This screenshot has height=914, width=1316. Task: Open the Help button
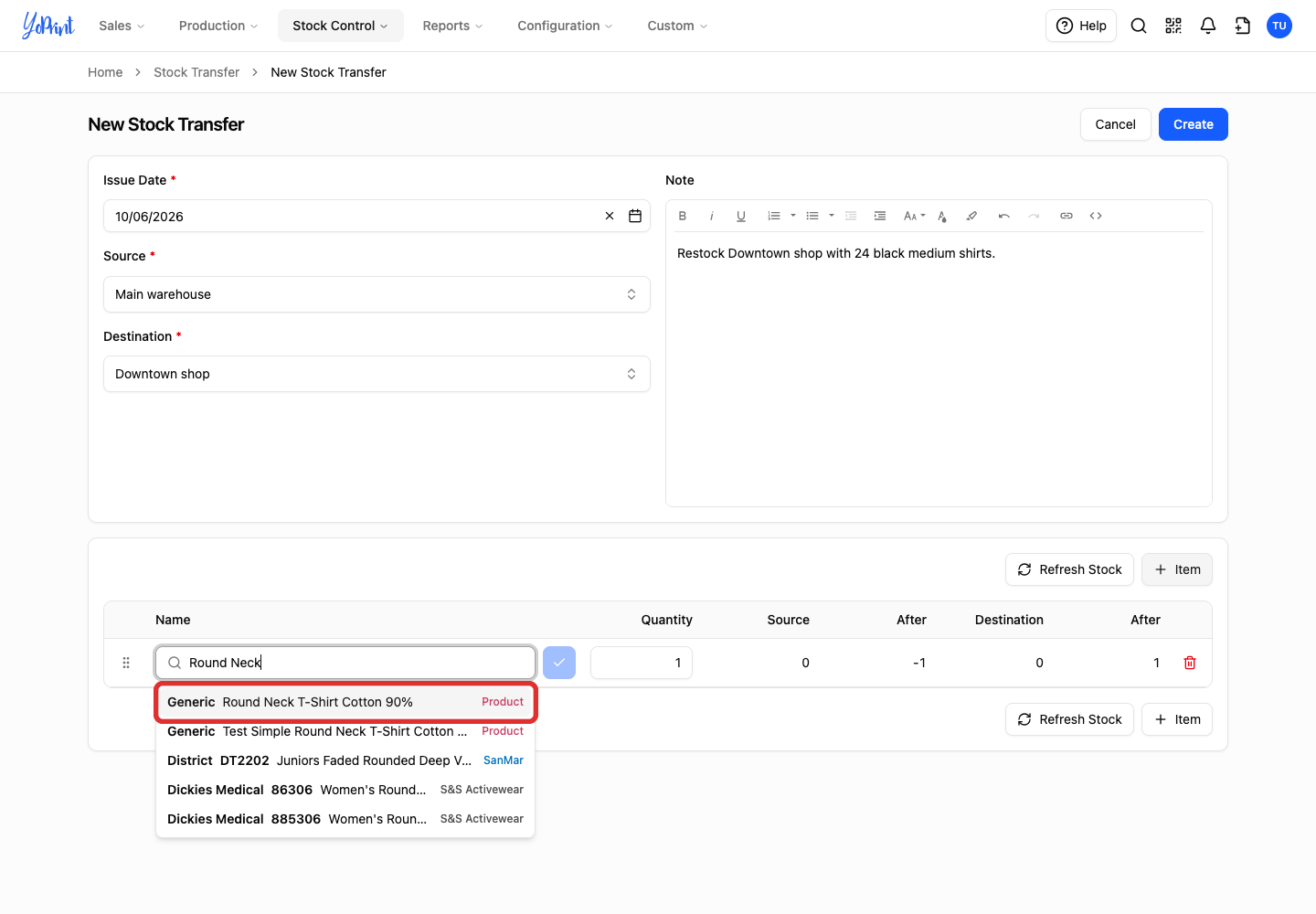tap(1081, 26)
